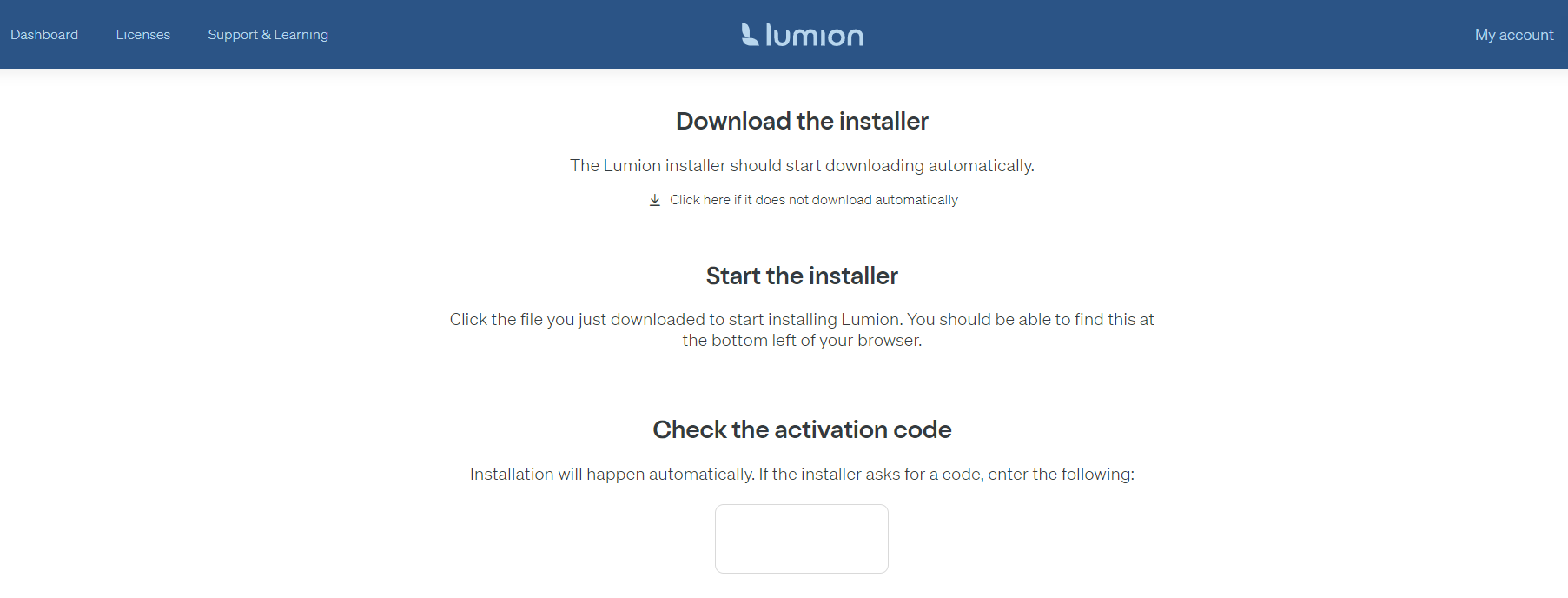Click the "Download the installer" heading
Screen dimensions: 1568x598
[802, 122]
